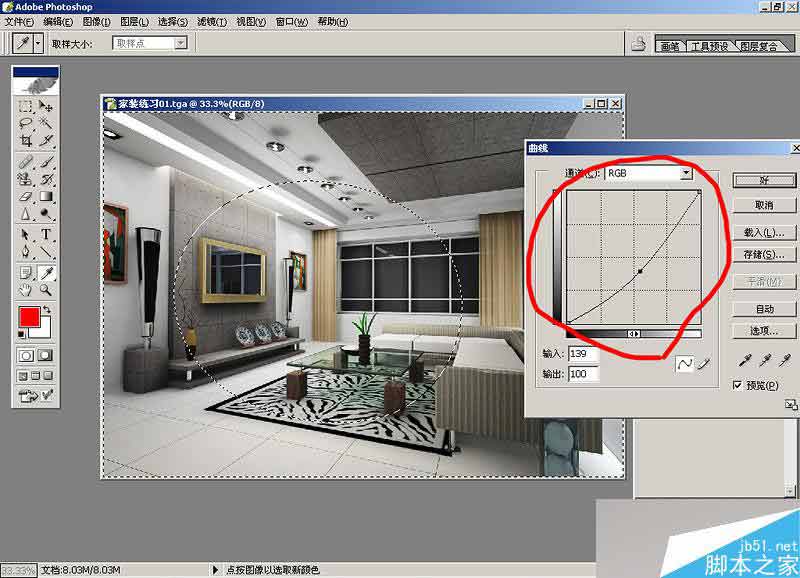Select the Pen tool
Image resolution: width=800 pixels, height=578 pixels.
pyautogui.click(x=25, y=252)
